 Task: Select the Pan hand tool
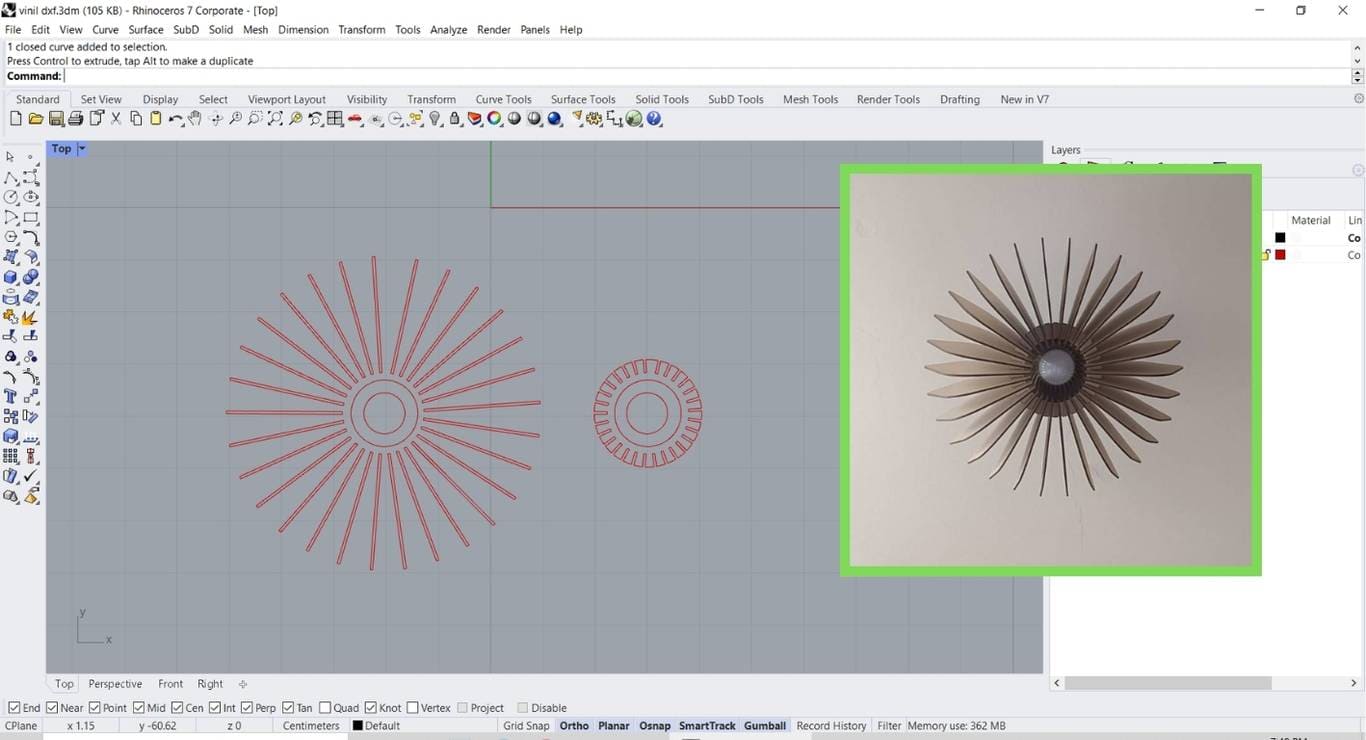tap(195, 119)
